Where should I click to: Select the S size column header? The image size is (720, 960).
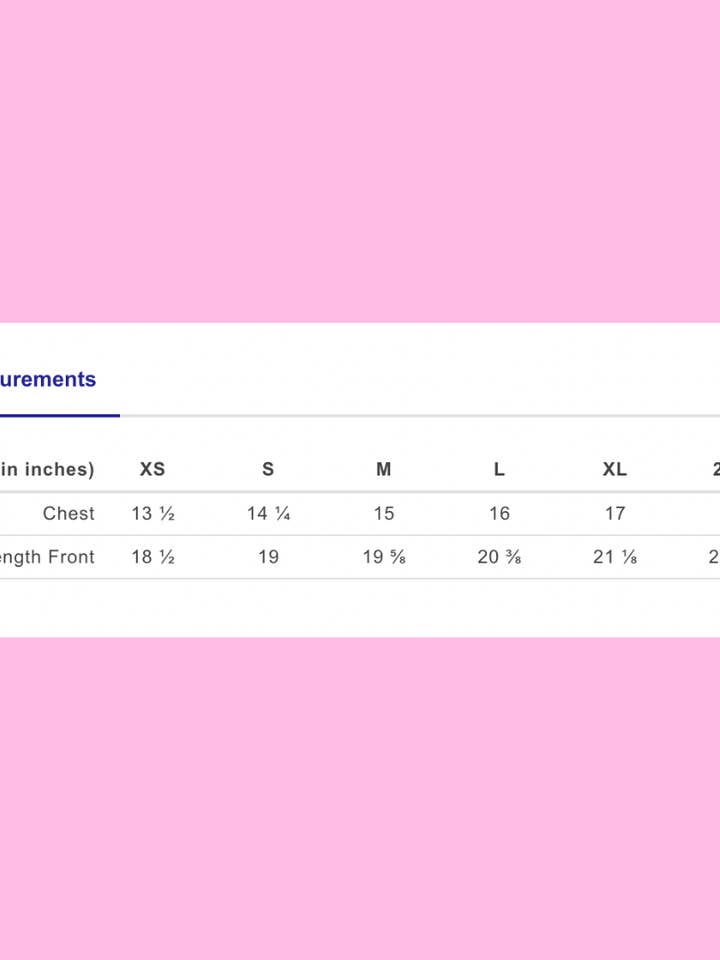tap(268, 469)
